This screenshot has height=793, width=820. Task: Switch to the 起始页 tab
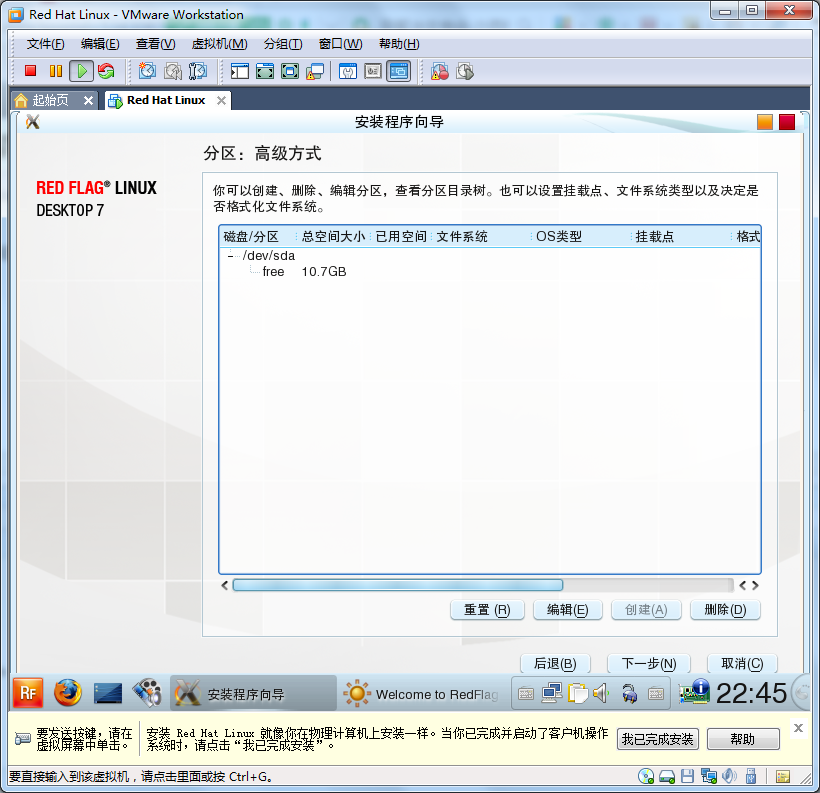[50, 100]
